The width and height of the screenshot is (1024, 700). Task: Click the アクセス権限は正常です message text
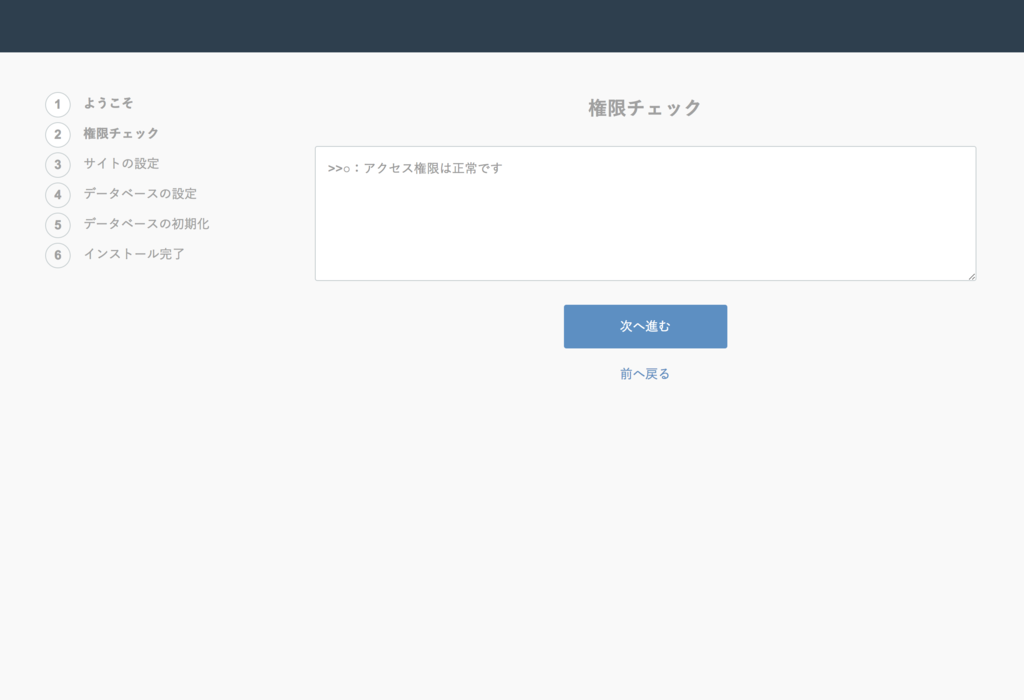pos(433,168)
